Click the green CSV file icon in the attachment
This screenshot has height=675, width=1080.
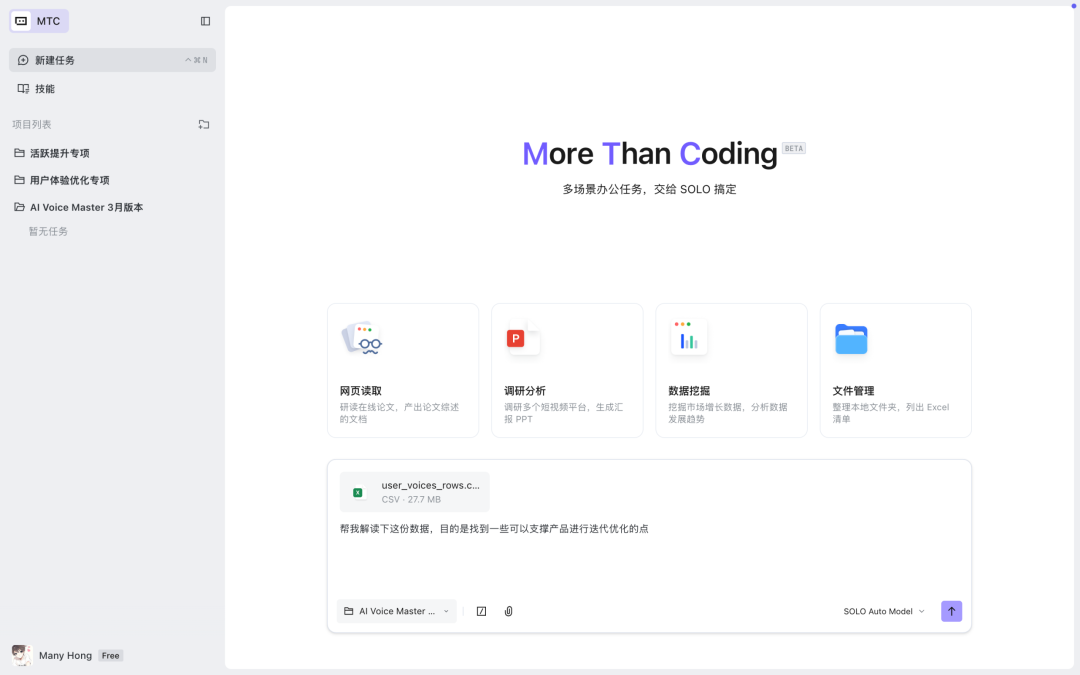tap(358, 491)
